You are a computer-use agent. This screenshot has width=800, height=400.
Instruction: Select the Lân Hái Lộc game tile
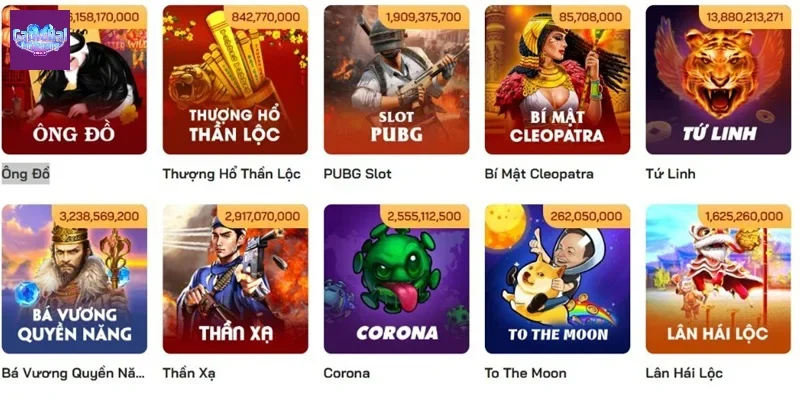[718, 279]
